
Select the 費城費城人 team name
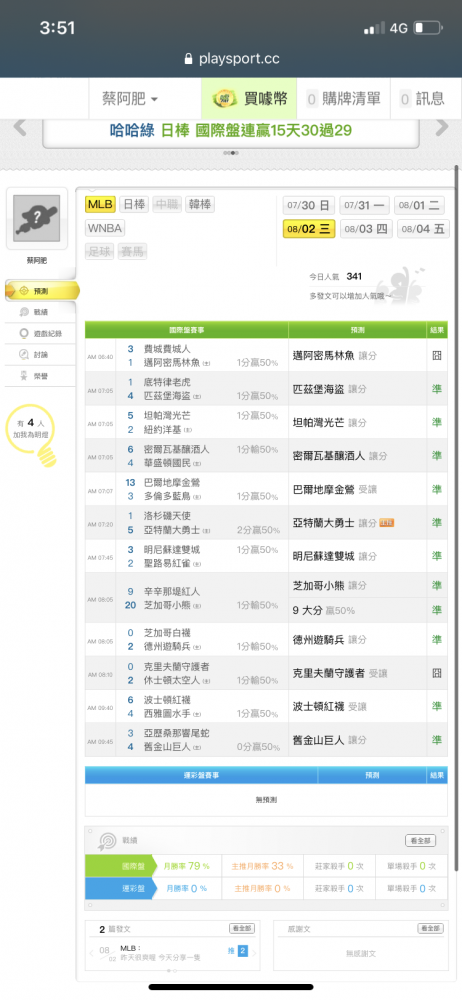[167, 349]
